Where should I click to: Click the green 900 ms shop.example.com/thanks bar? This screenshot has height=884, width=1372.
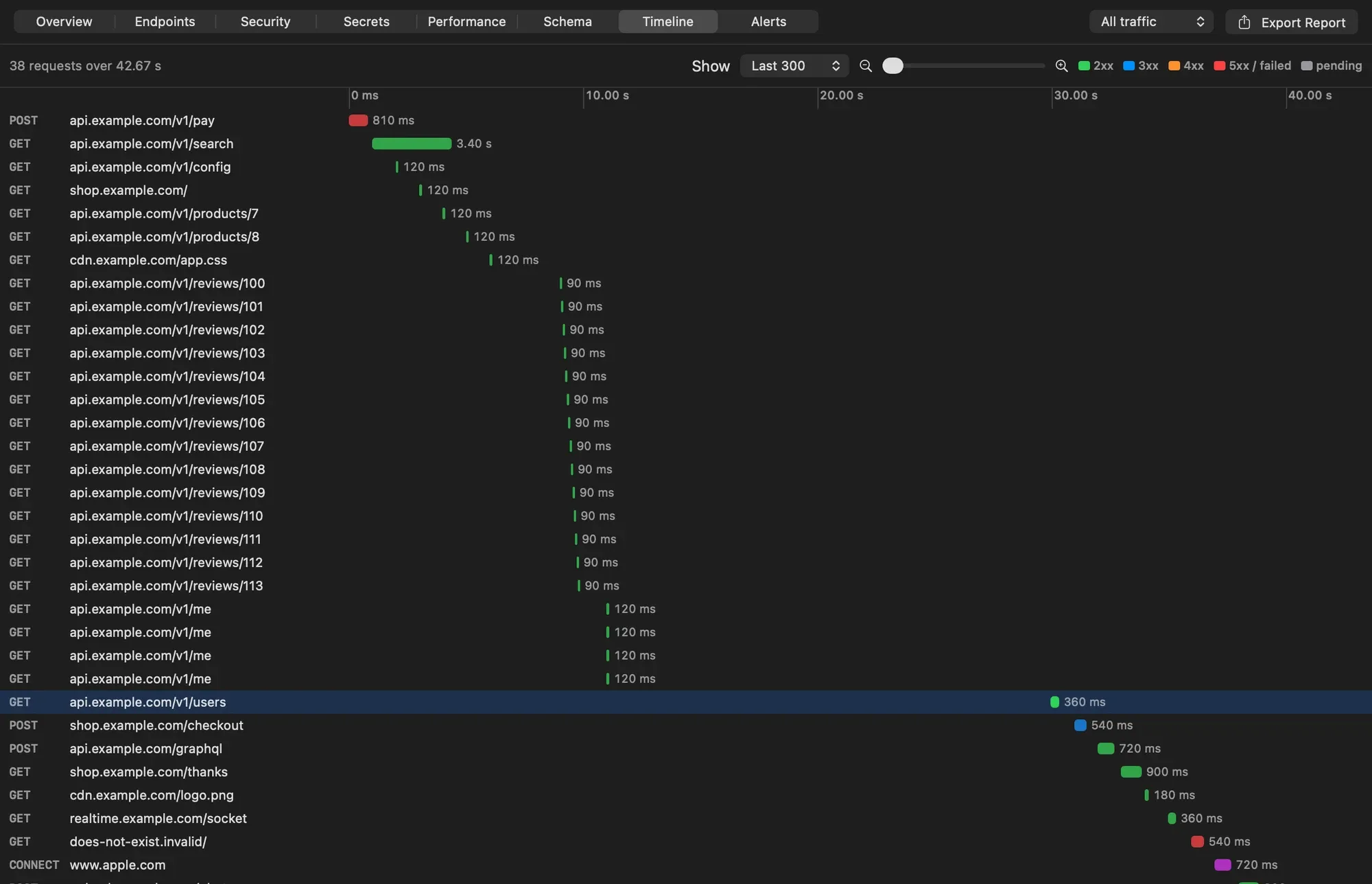[x=1131, y=771]
